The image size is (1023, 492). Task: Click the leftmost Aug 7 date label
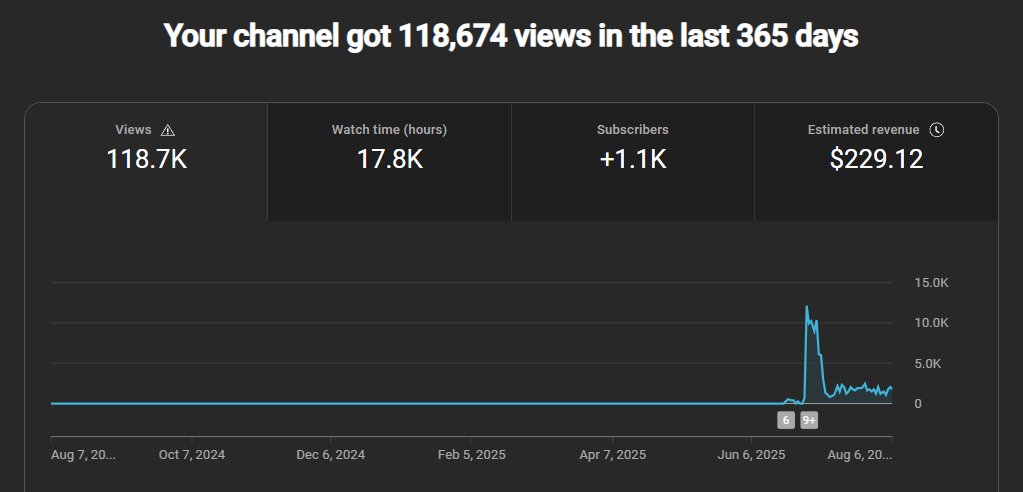(83, 454)
